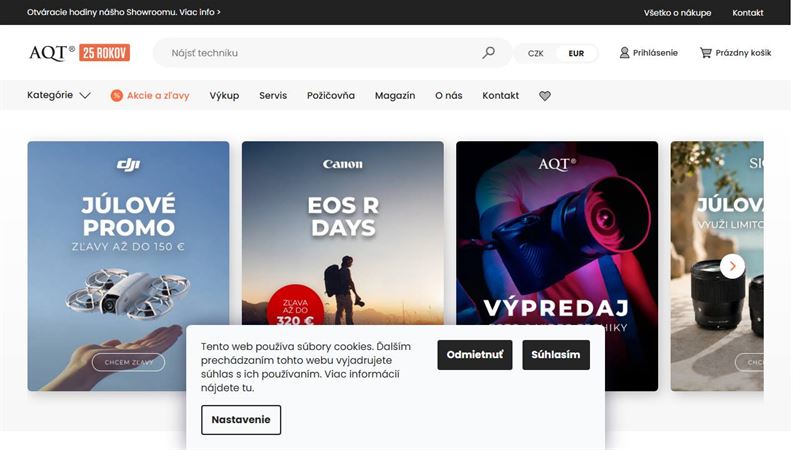The width and height of the screenshot is (800, 450).
Task: Click the AQT logo
Action: [x=52, y=53]
